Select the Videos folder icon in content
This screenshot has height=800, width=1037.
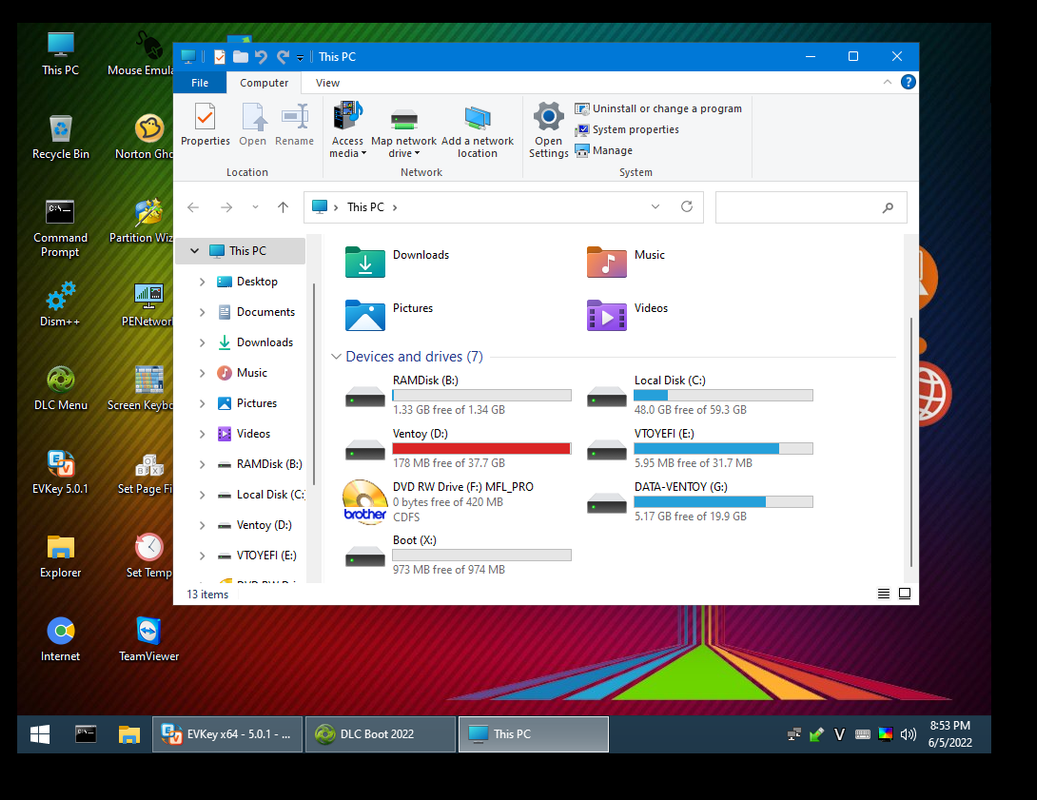click(606, 315)
